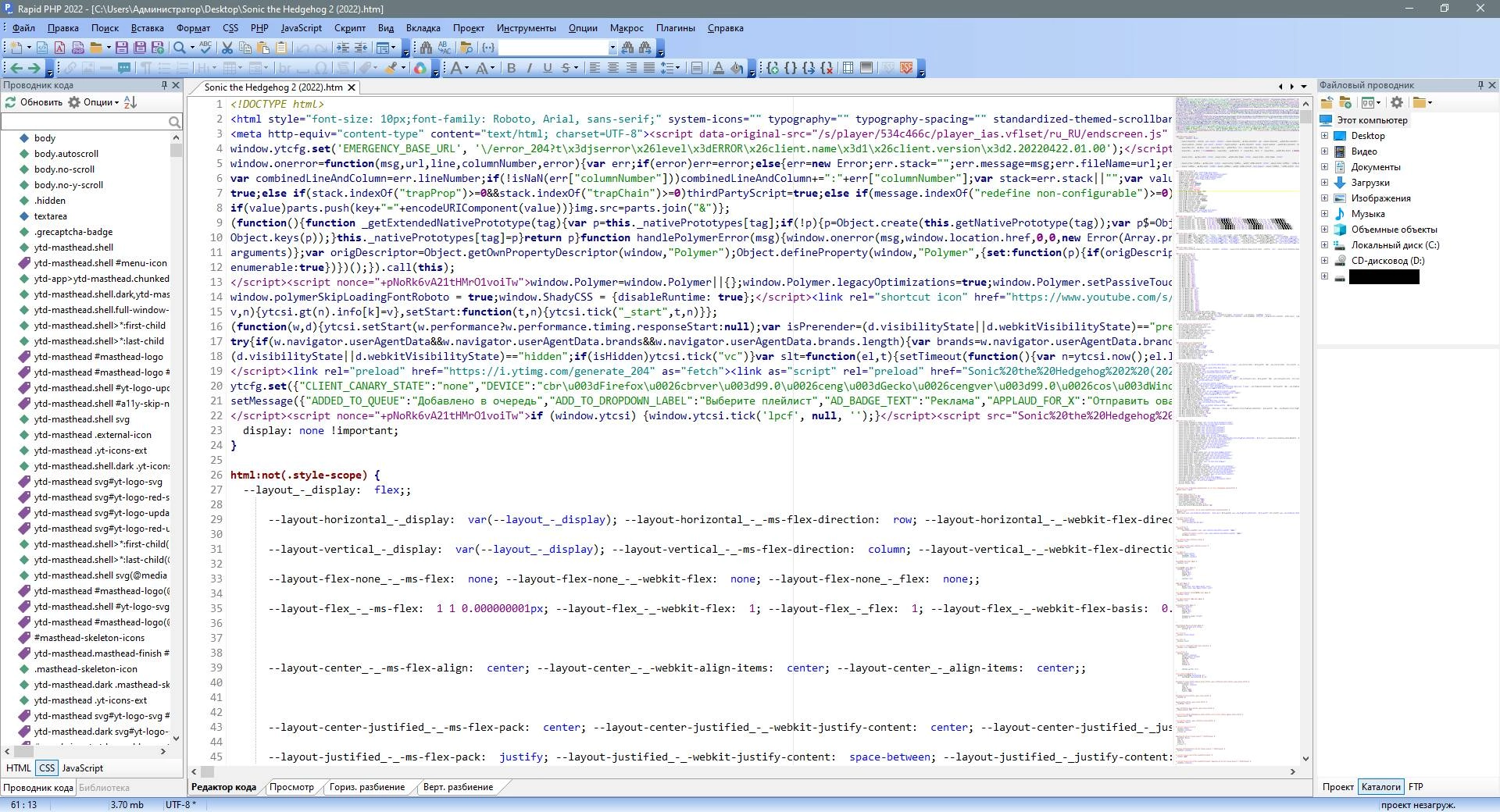Click the Delete CSS rule braces-x icon
Viewport: 1500px width, 812px height.
pyautogui.click(x=827, y=68)
